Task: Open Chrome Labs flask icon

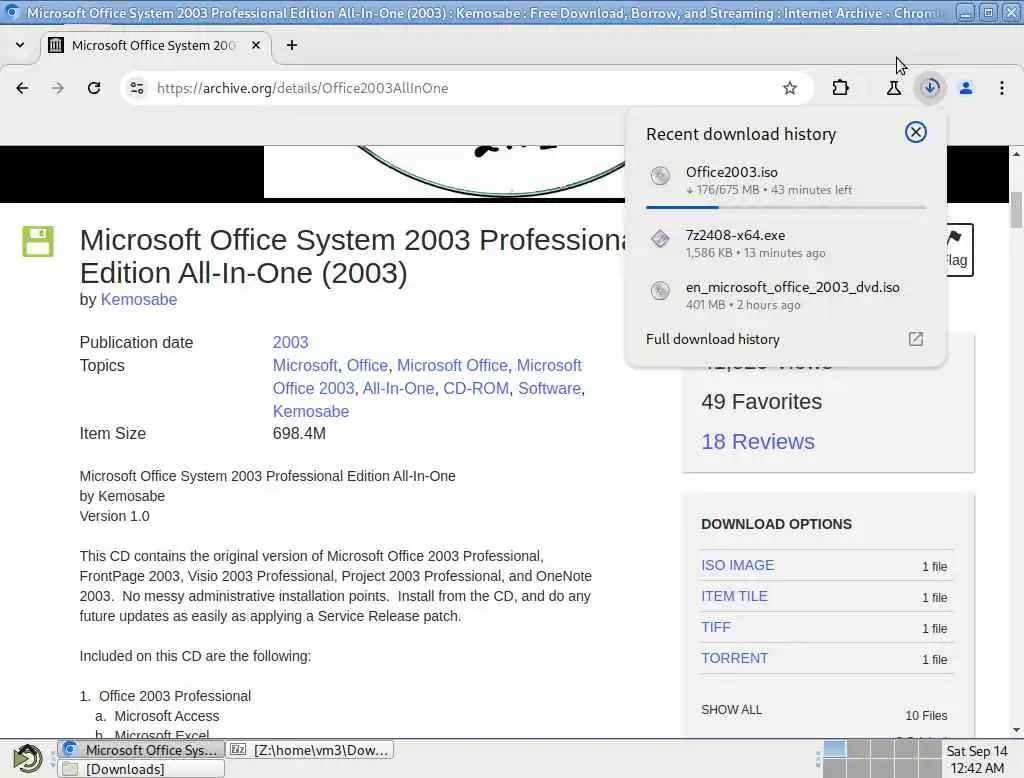Action: 894,88
